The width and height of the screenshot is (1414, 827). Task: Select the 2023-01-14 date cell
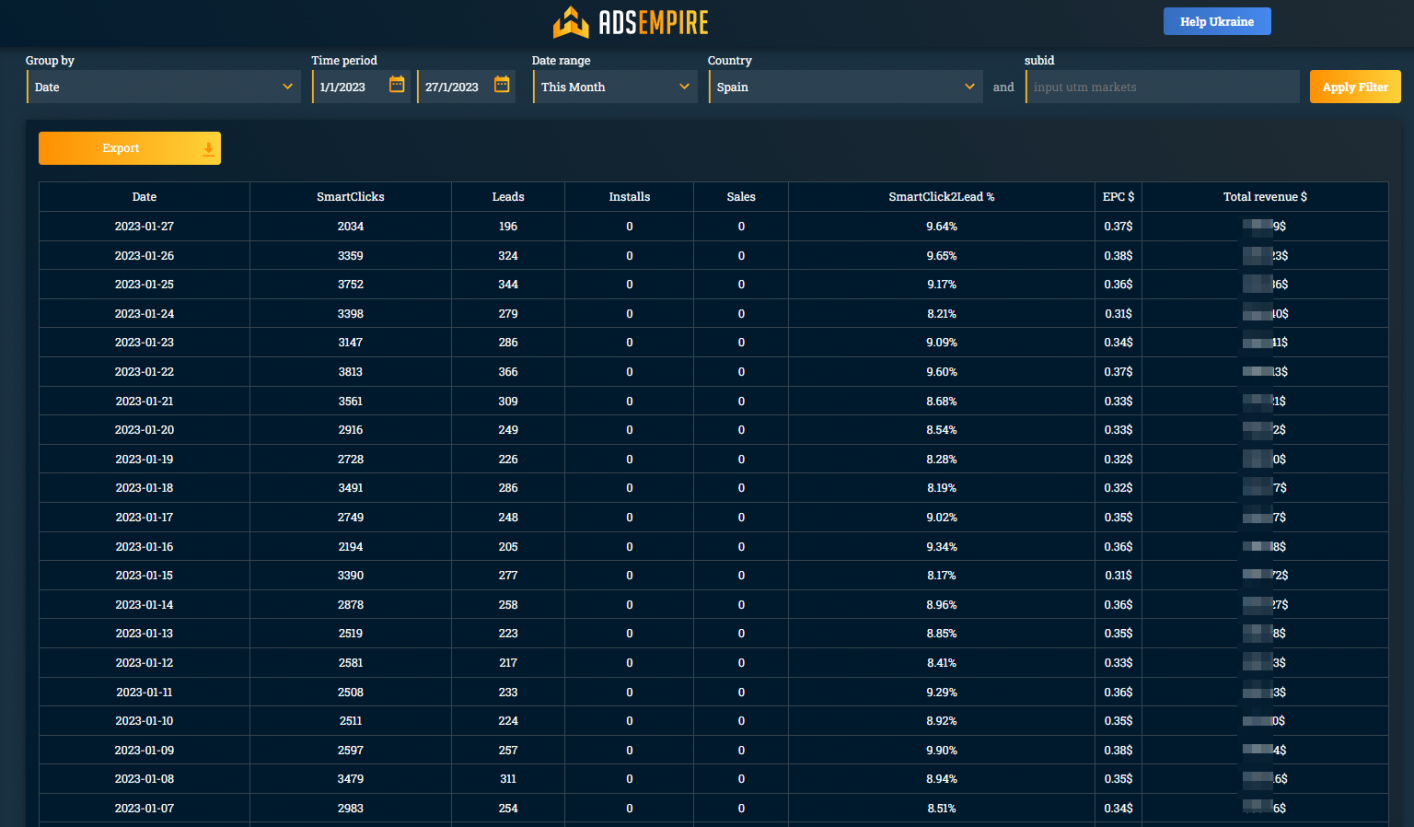tap(144, 604)
